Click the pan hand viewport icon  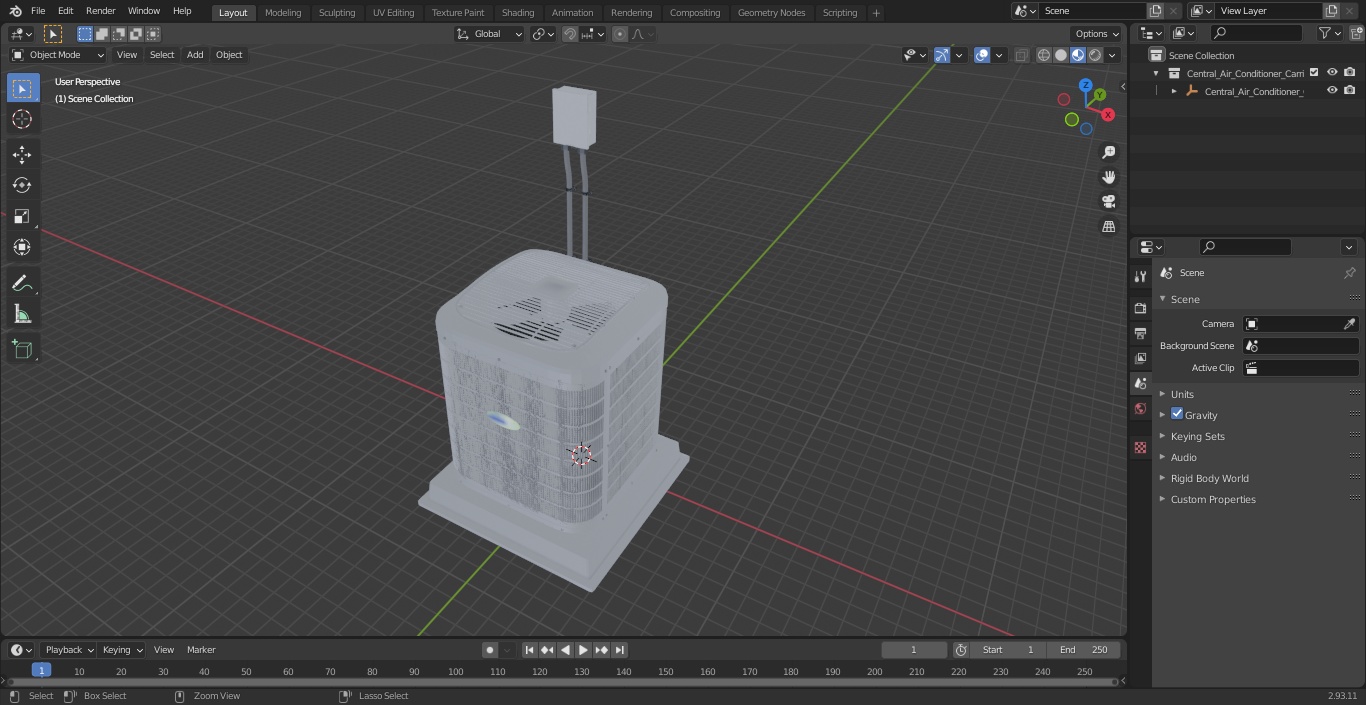tap(1108, 177)
